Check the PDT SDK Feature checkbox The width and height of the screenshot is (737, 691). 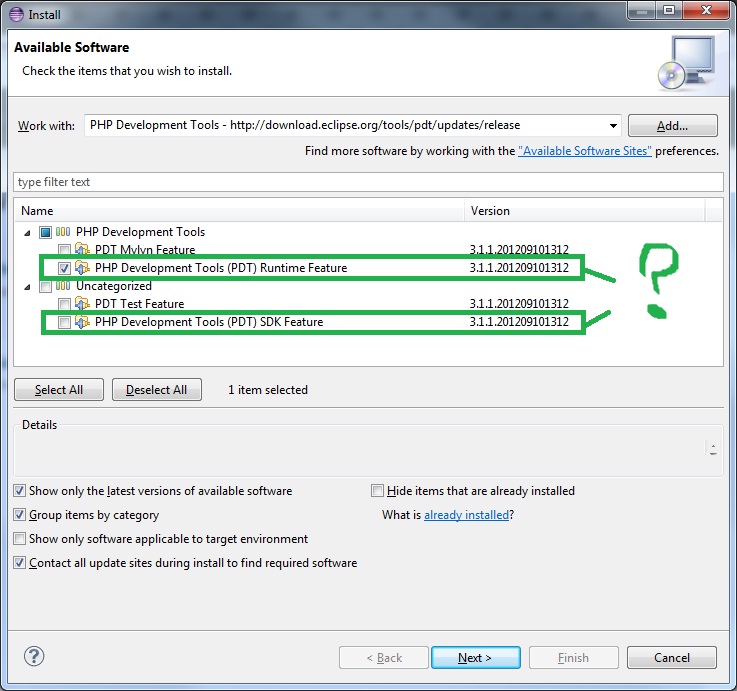(64, 322)
